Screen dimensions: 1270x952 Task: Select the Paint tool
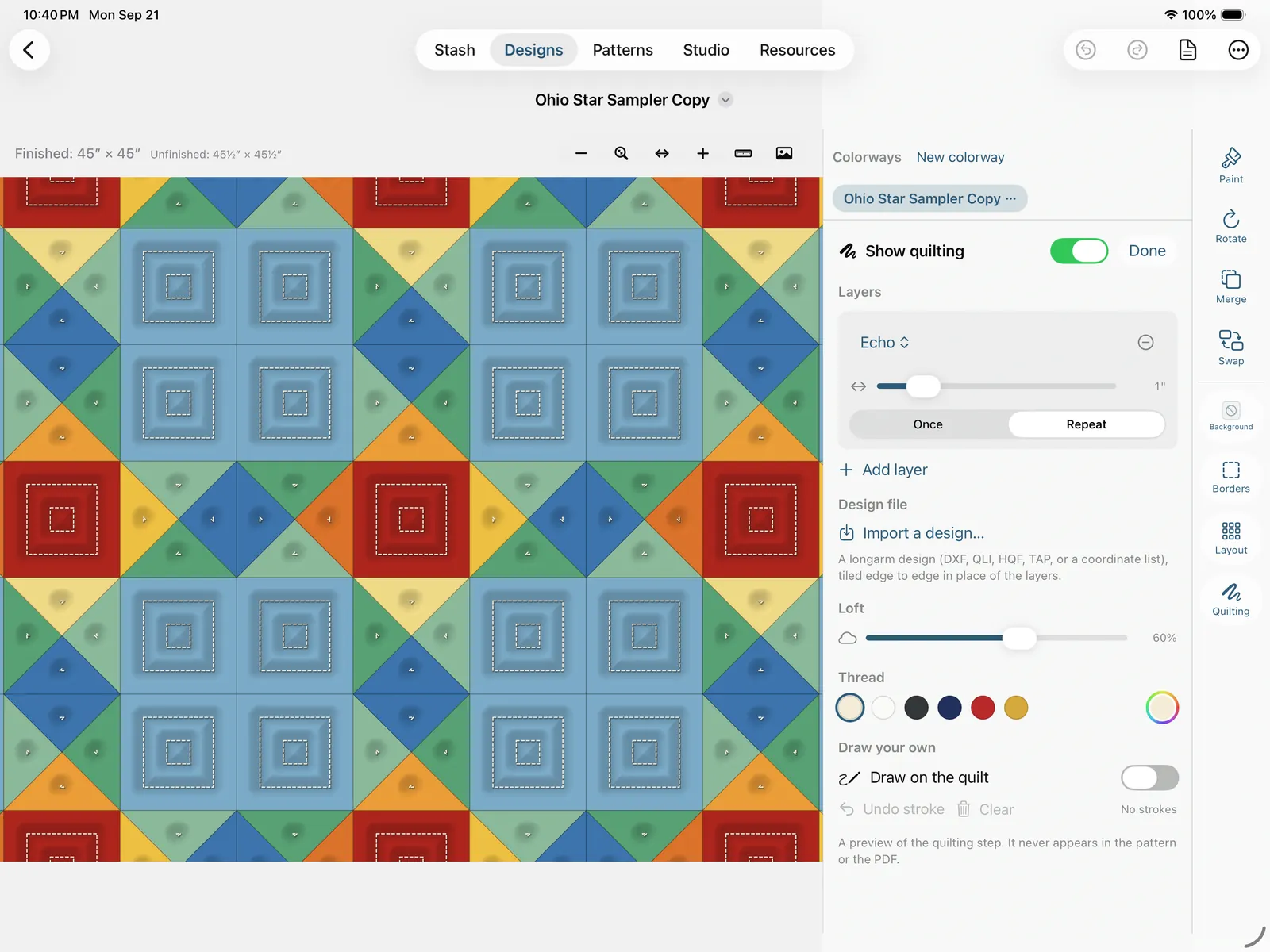coord(1231,165)
